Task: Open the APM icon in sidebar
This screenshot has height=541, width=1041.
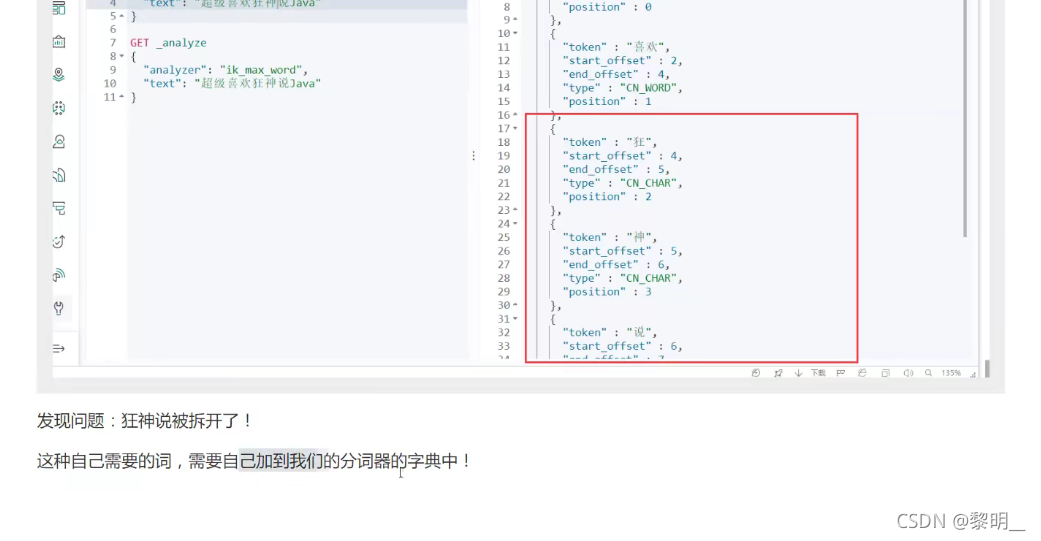Action: tap(59, 208)
